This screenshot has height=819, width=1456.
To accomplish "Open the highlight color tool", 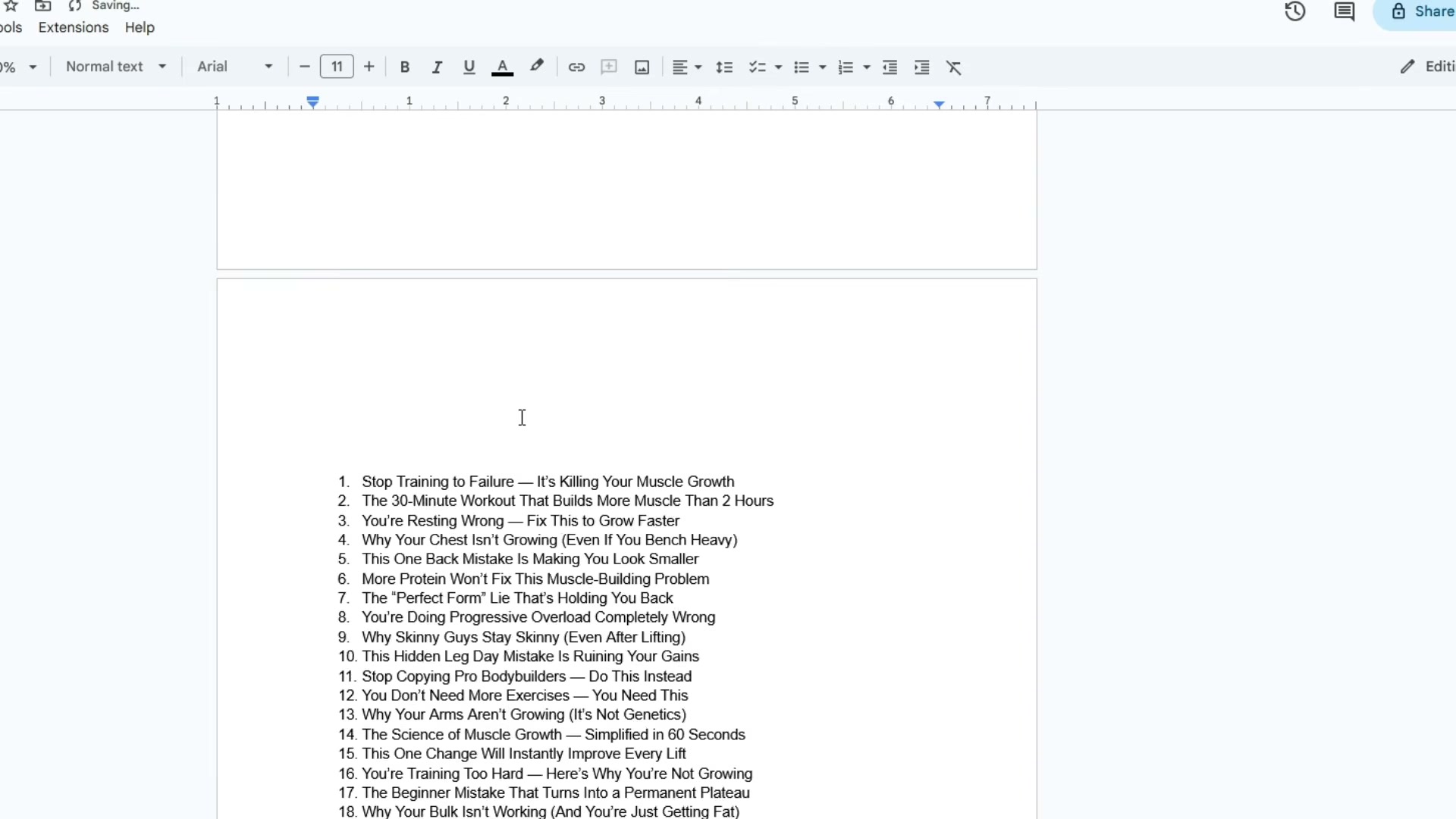I will 536,67.
